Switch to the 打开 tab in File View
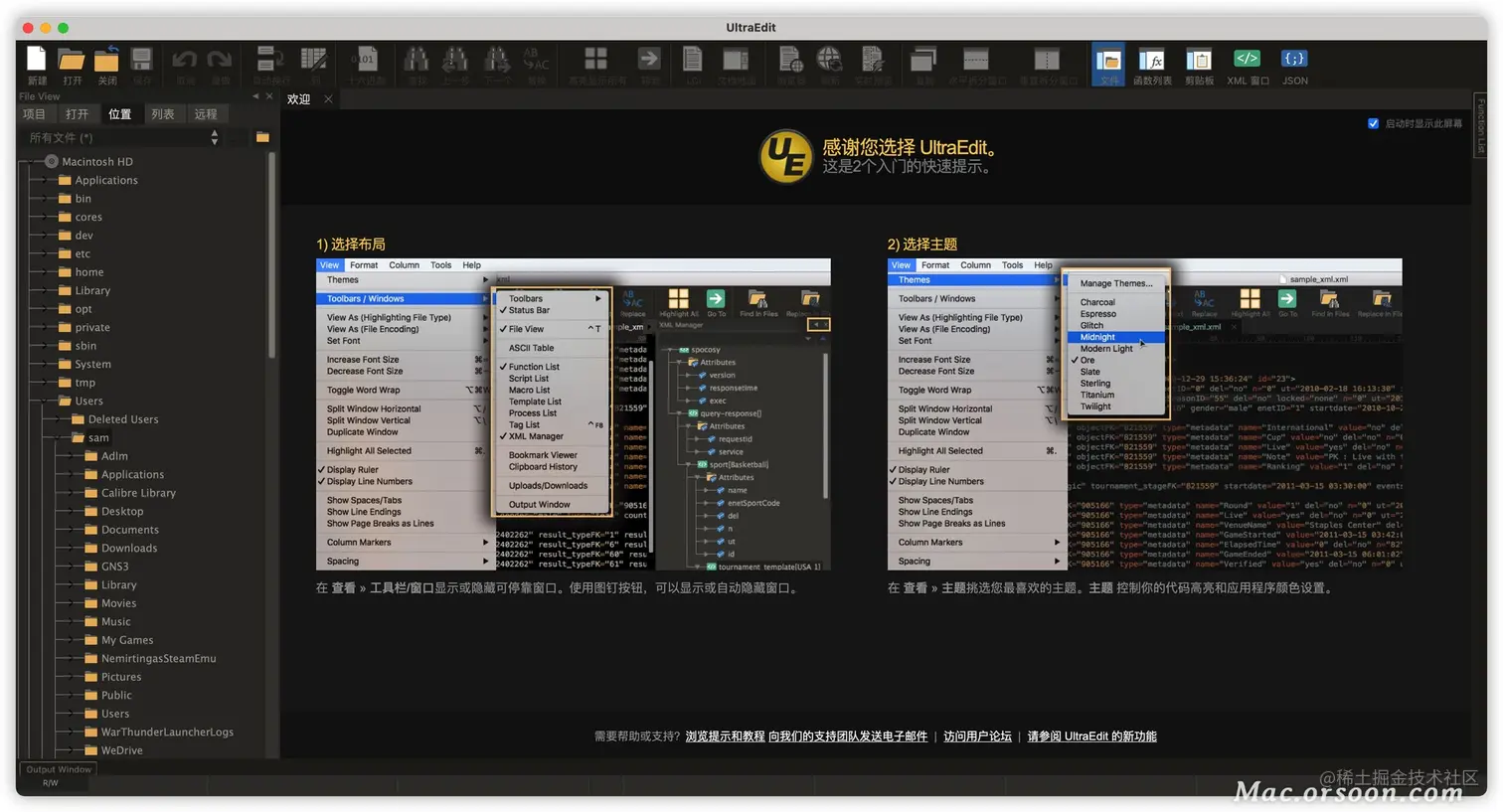The width and height of the screenshot is (1503, 812). 78,114
